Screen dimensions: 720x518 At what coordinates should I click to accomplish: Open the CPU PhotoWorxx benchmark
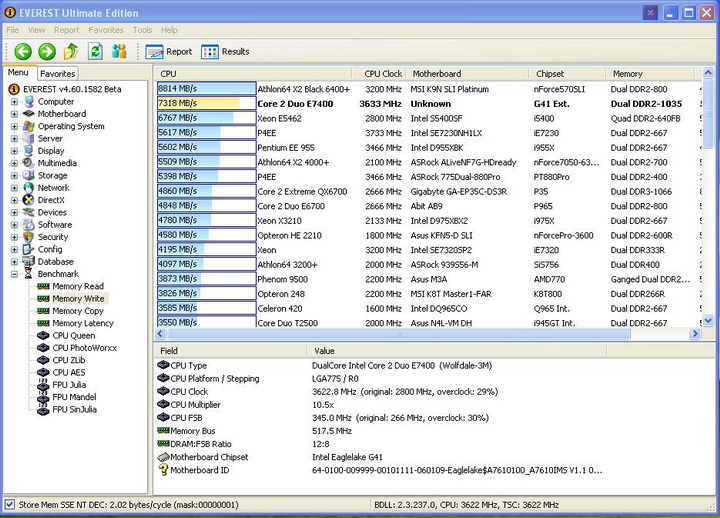pos(84,348)
